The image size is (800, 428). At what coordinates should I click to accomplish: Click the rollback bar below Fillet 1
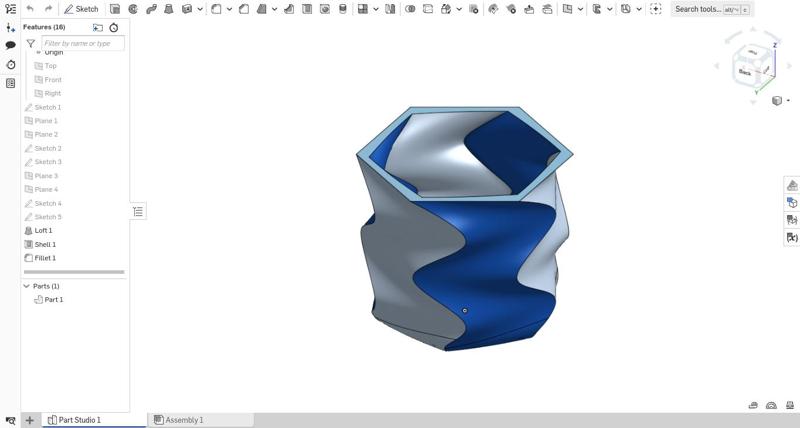coord(74,272)
